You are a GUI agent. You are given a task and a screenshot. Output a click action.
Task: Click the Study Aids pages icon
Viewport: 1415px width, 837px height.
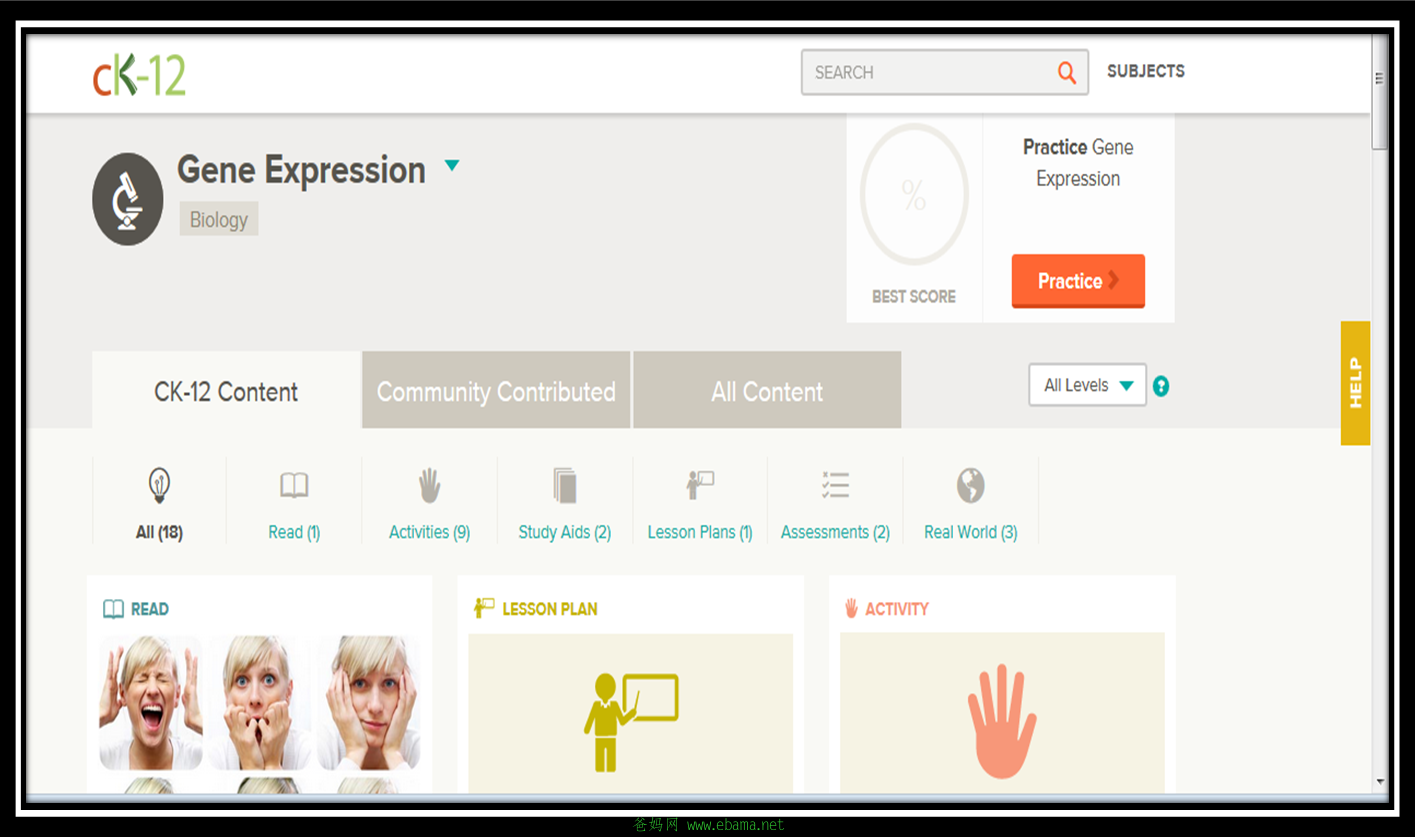(565, 486)
